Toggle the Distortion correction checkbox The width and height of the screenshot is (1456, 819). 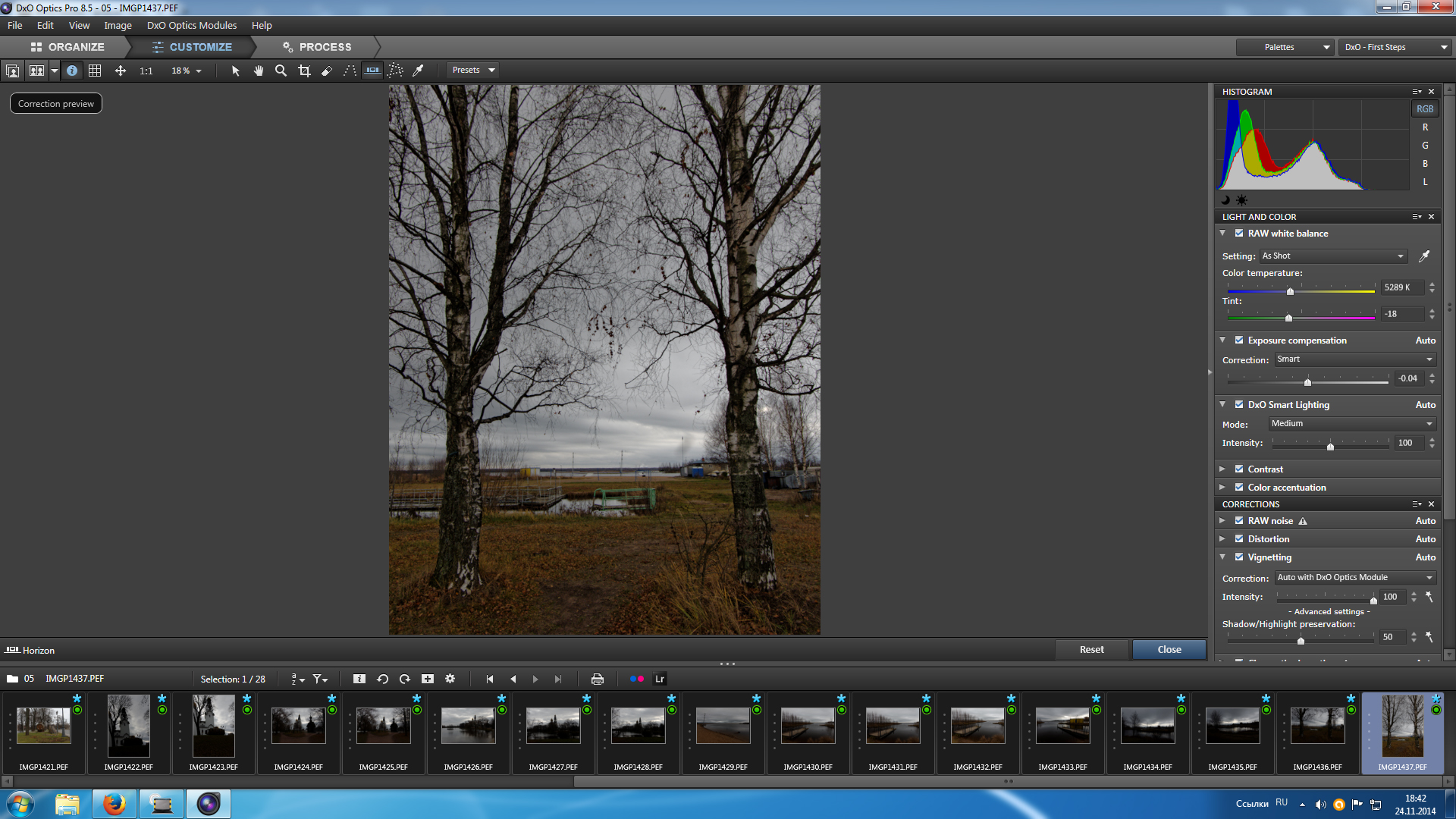[1239, 539]
